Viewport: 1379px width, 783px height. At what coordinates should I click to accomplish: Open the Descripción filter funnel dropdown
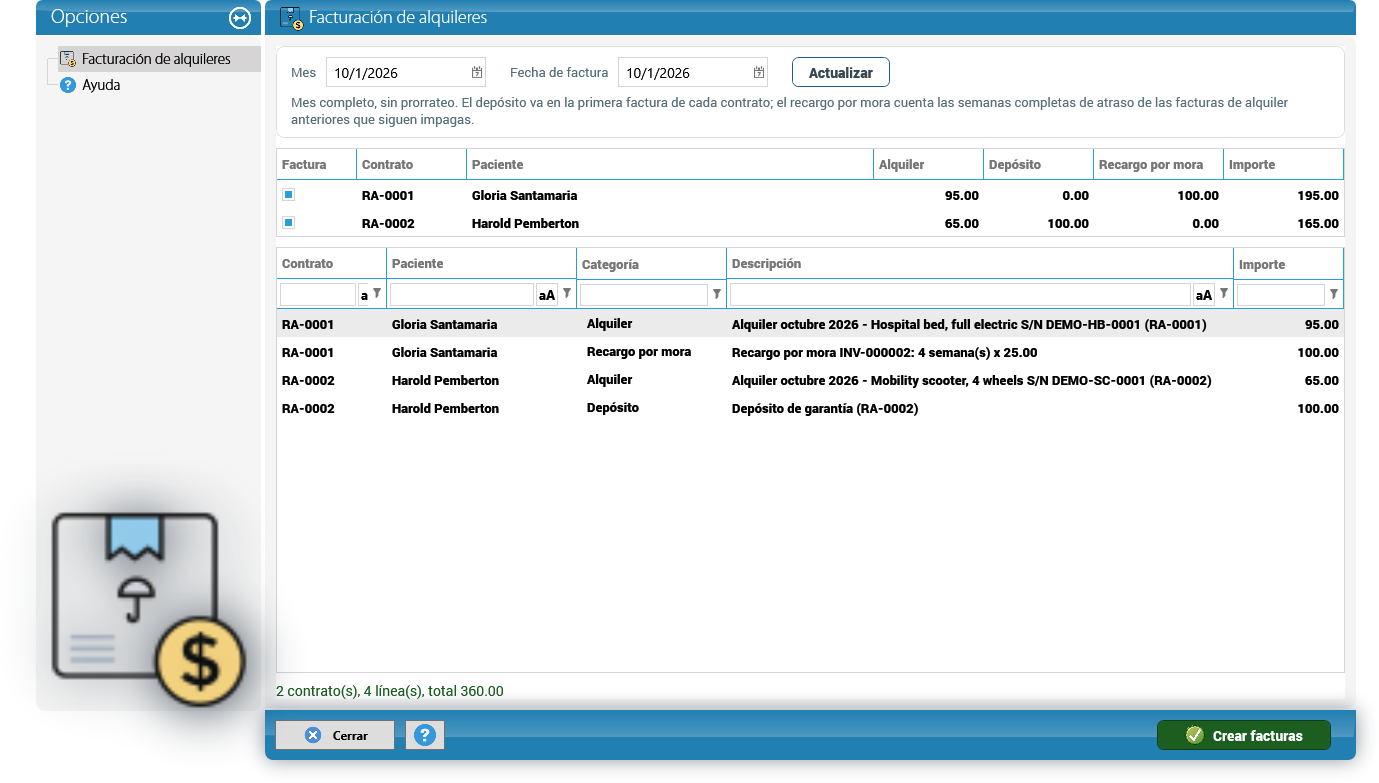point(1223,294)
